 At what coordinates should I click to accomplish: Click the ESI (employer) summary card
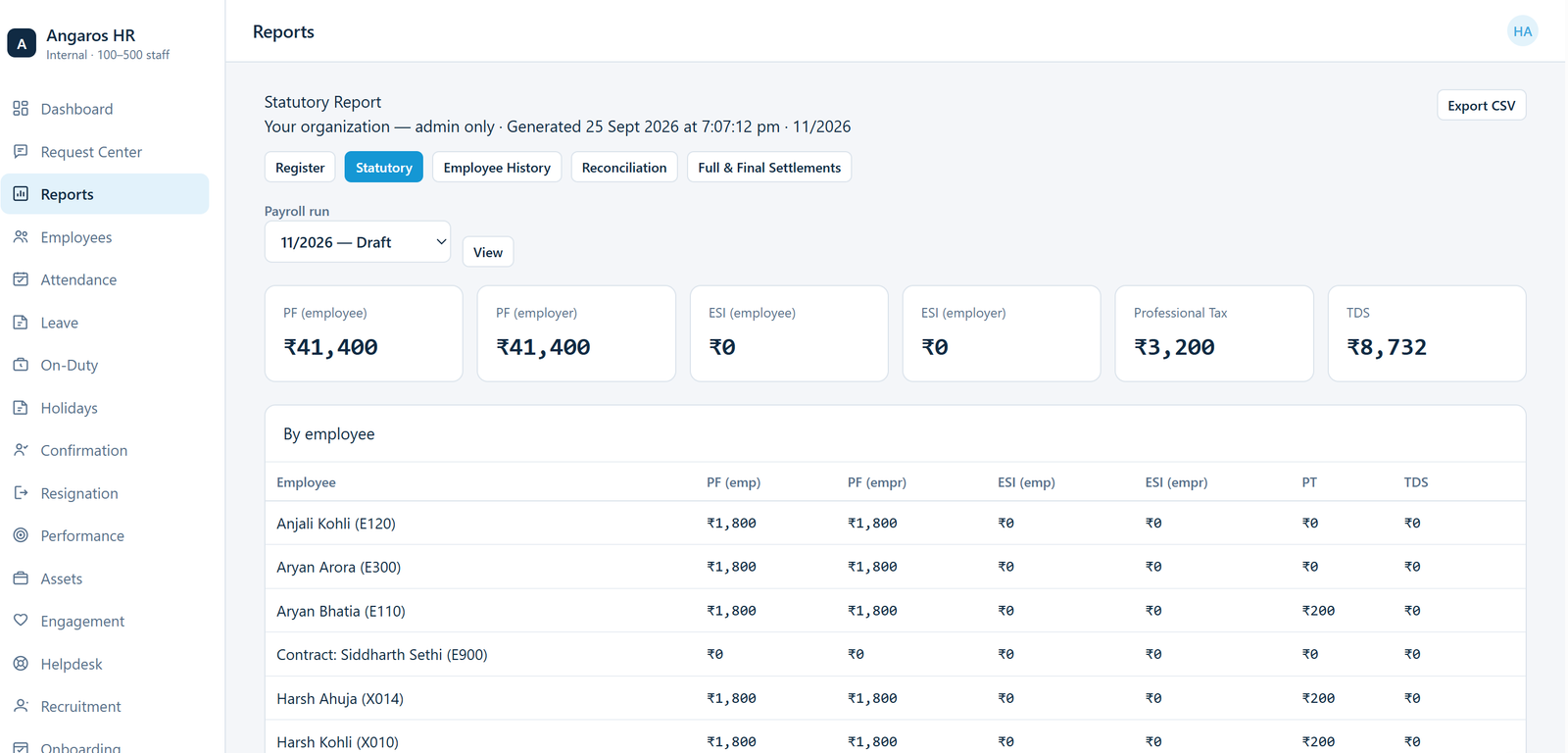(x=1002, y=333)
